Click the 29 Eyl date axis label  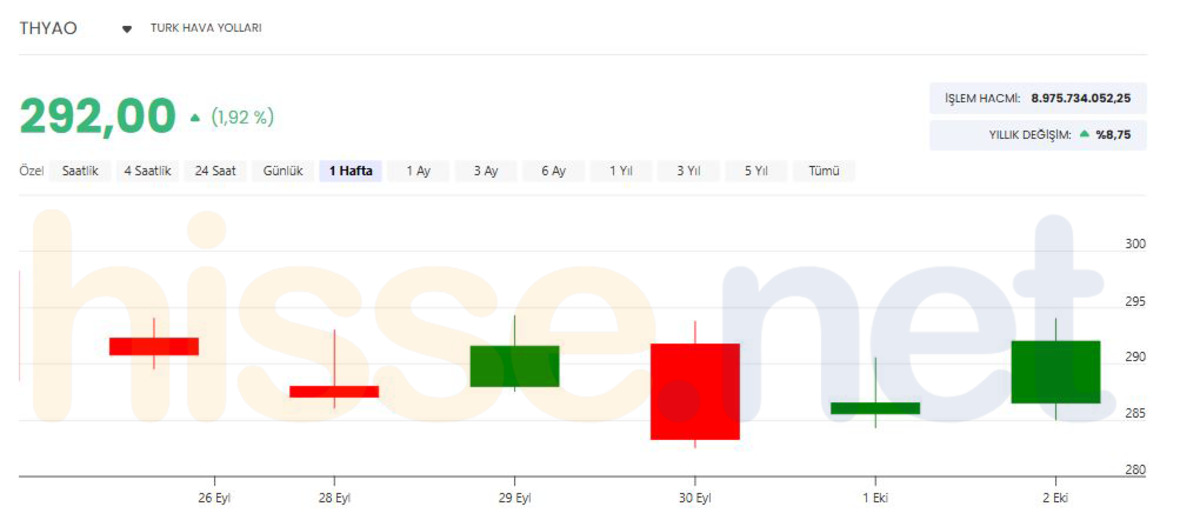point(514,498)
